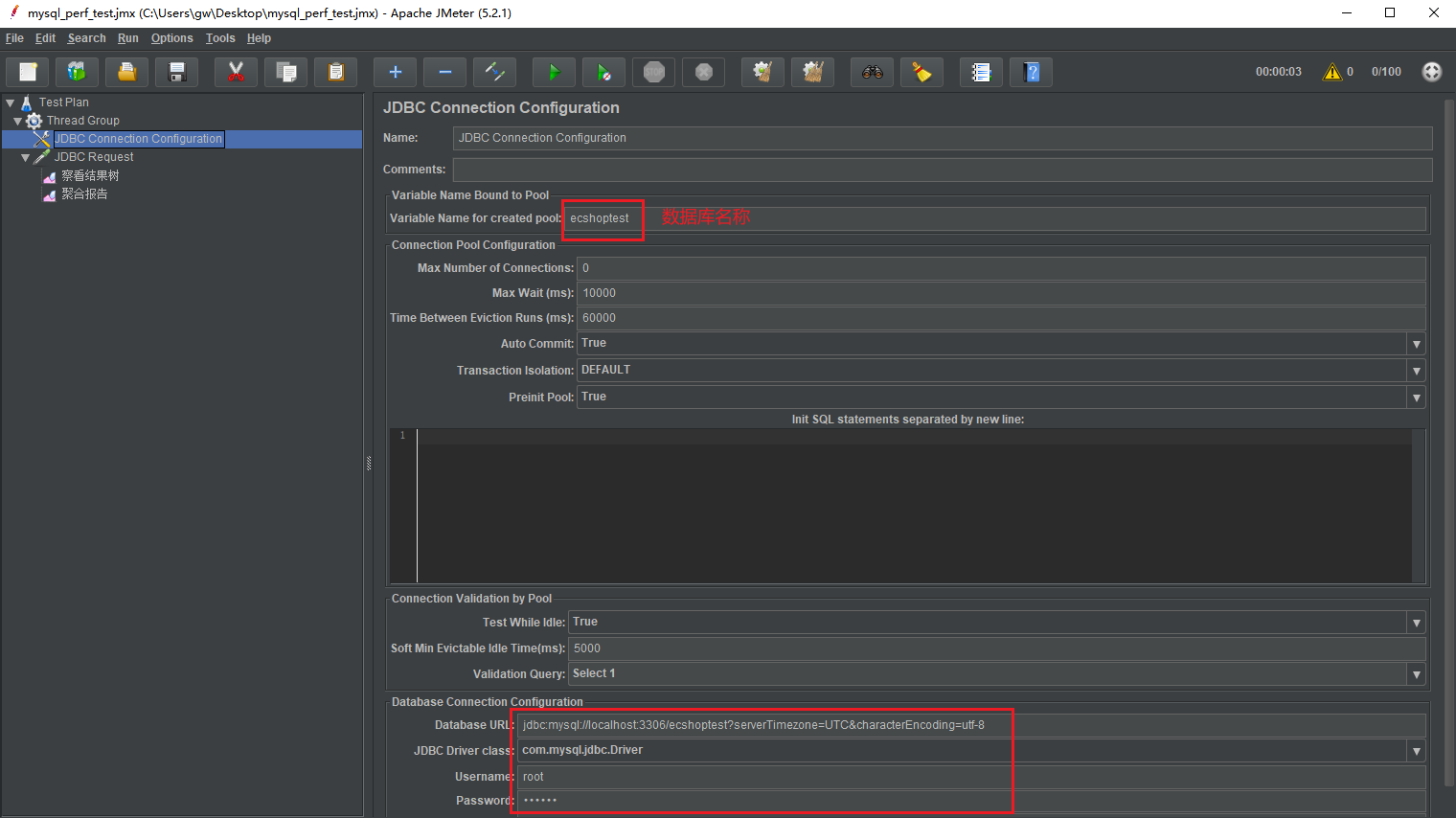The image size is (1456, 818).
Task: Click the Stop test icon
Action: pyautogui.click(x=654, y=72)
